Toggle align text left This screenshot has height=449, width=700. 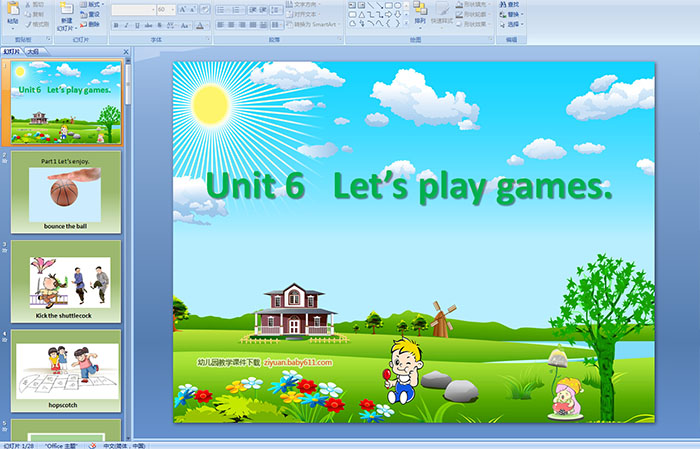click(x=221, y=25)
